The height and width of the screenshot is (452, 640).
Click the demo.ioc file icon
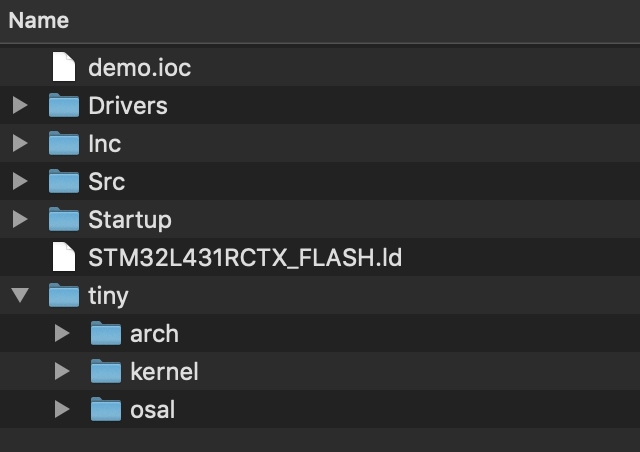click(64, 68)
